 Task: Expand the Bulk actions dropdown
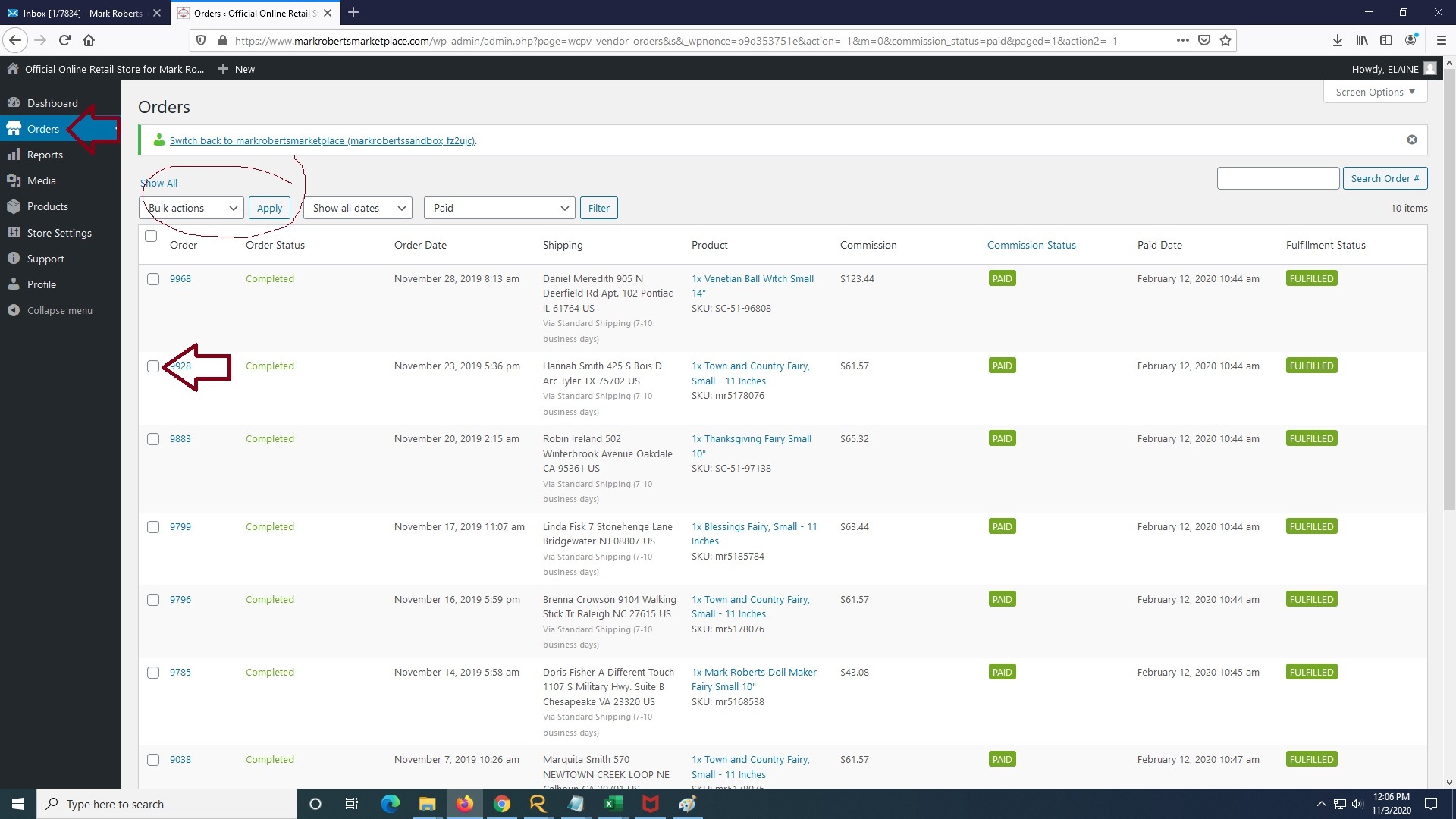pyautogui.click(x=192, y=208)
